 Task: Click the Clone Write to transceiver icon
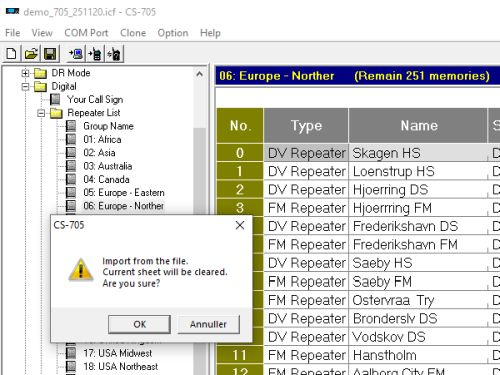(95, 54)
